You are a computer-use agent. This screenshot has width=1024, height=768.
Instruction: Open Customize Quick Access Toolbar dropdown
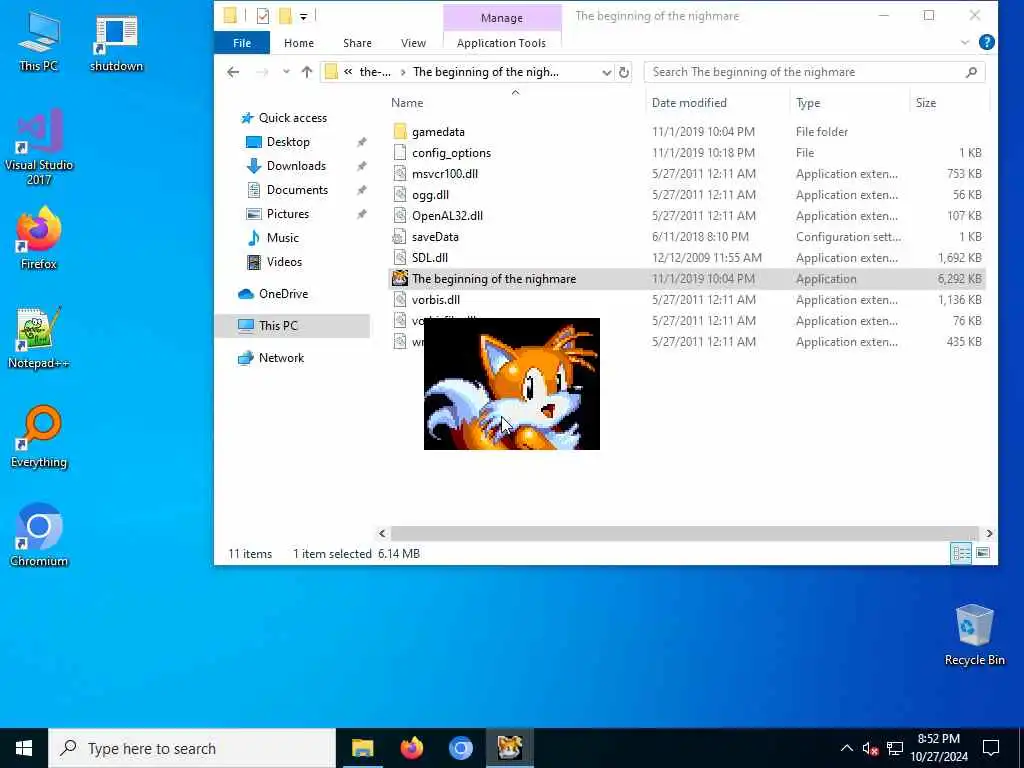coord(304,16)
